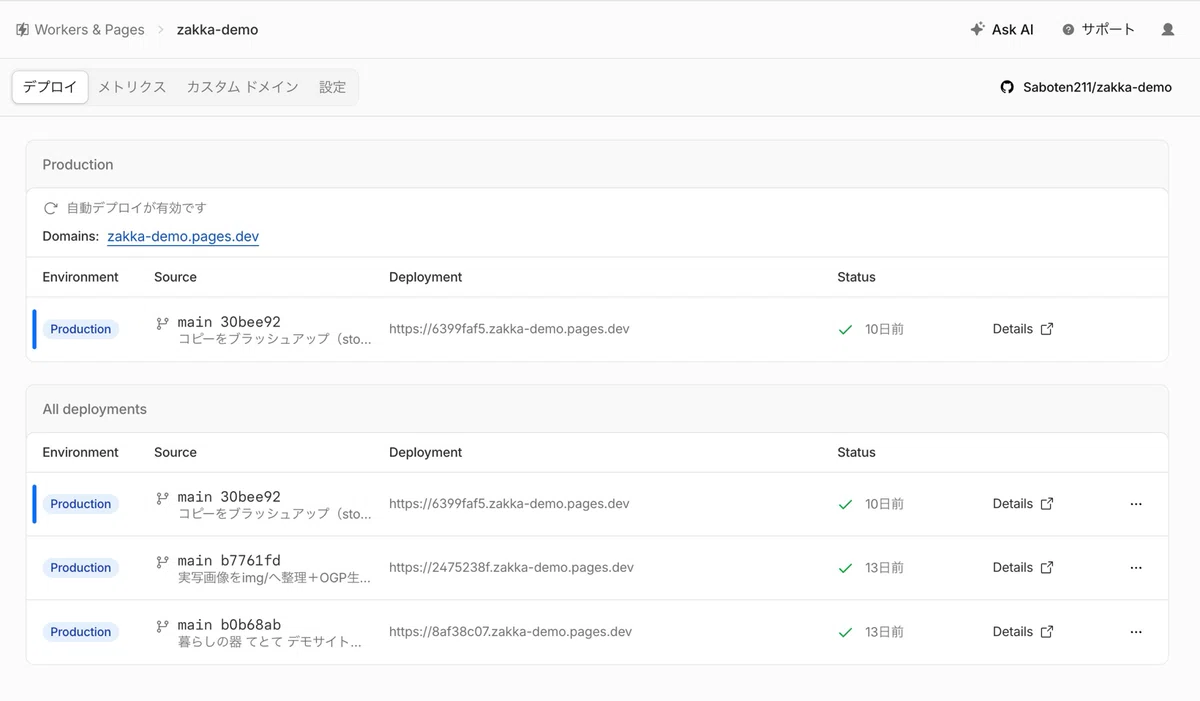Click branch icon of b0b68ab deployment
This screenshot has width=1200, height=701.
[162, 626]
